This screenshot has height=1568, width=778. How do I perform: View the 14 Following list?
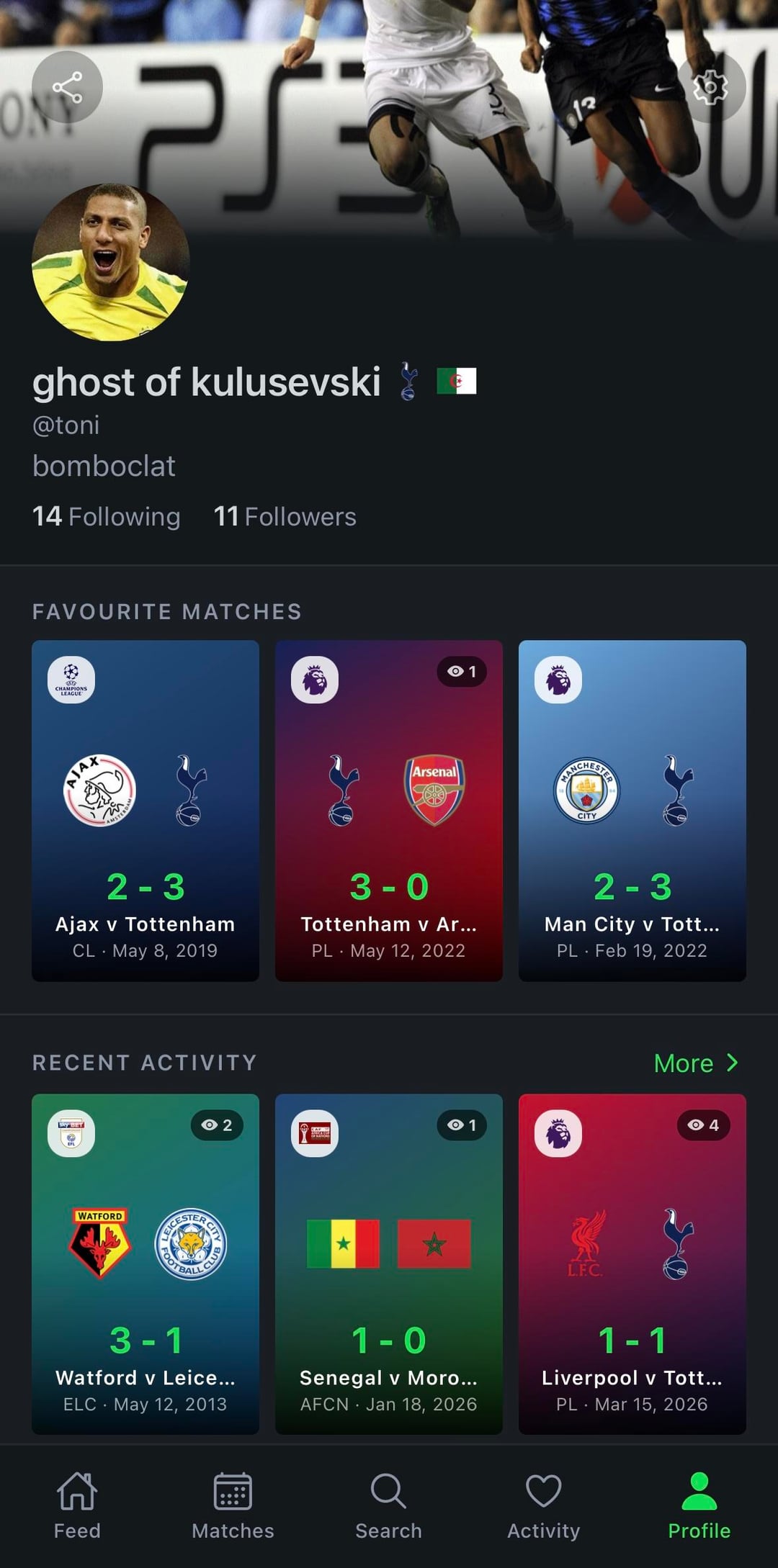pos(107,516)
